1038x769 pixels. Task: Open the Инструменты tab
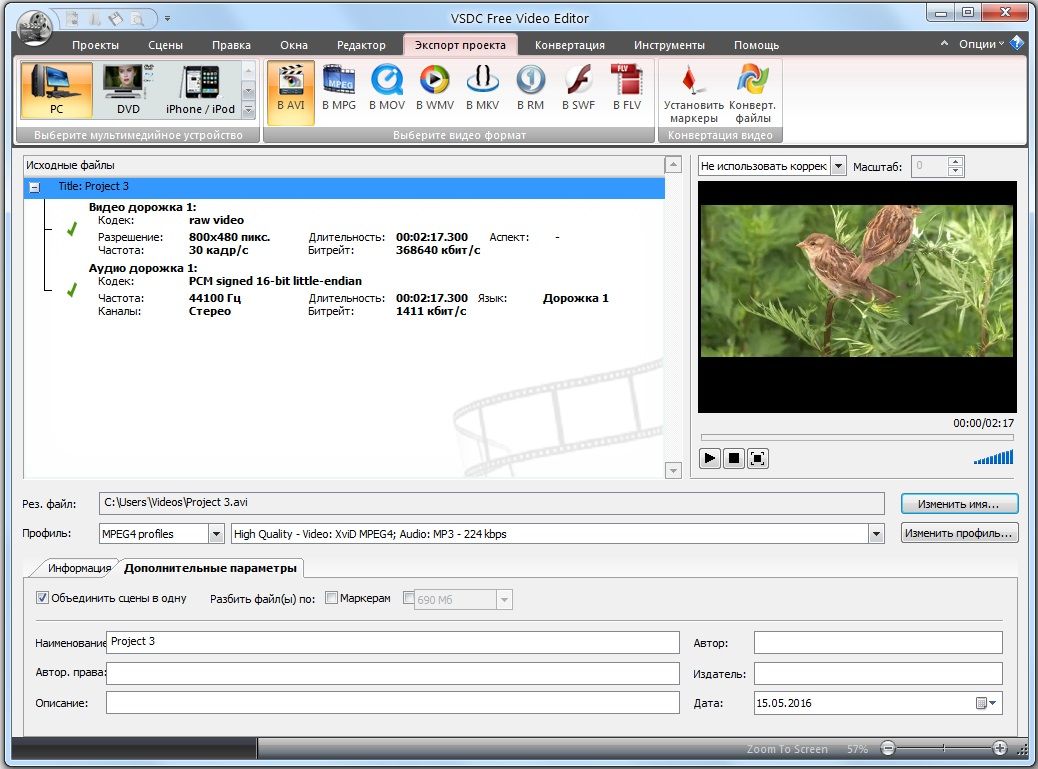[669, 45]
